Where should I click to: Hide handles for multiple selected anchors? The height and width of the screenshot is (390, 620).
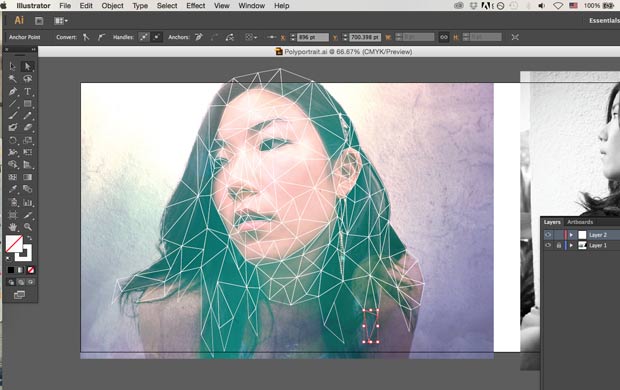[157, 37]
